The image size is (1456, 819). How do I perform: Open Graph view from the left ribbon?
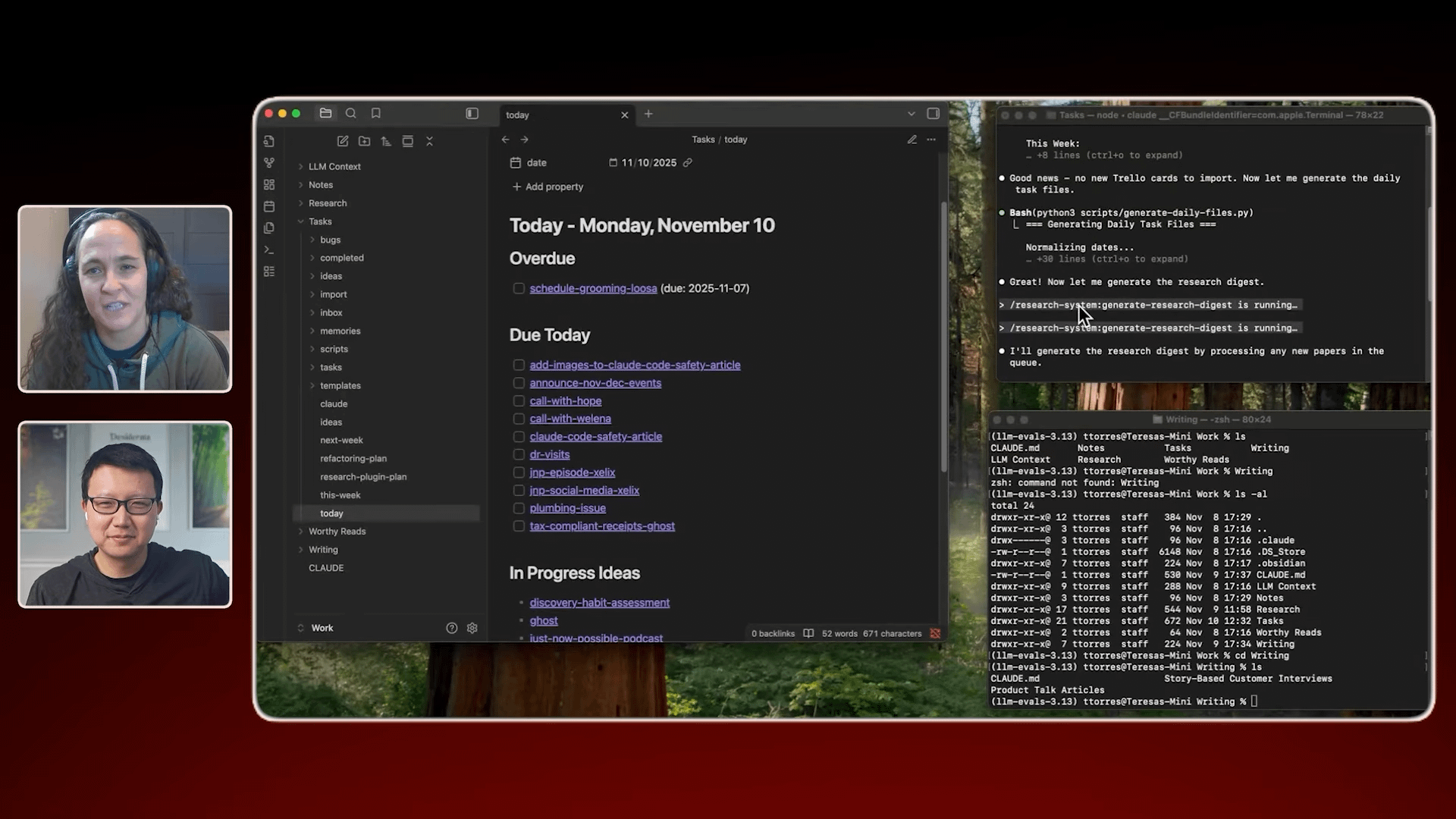(x=269, y=162)
